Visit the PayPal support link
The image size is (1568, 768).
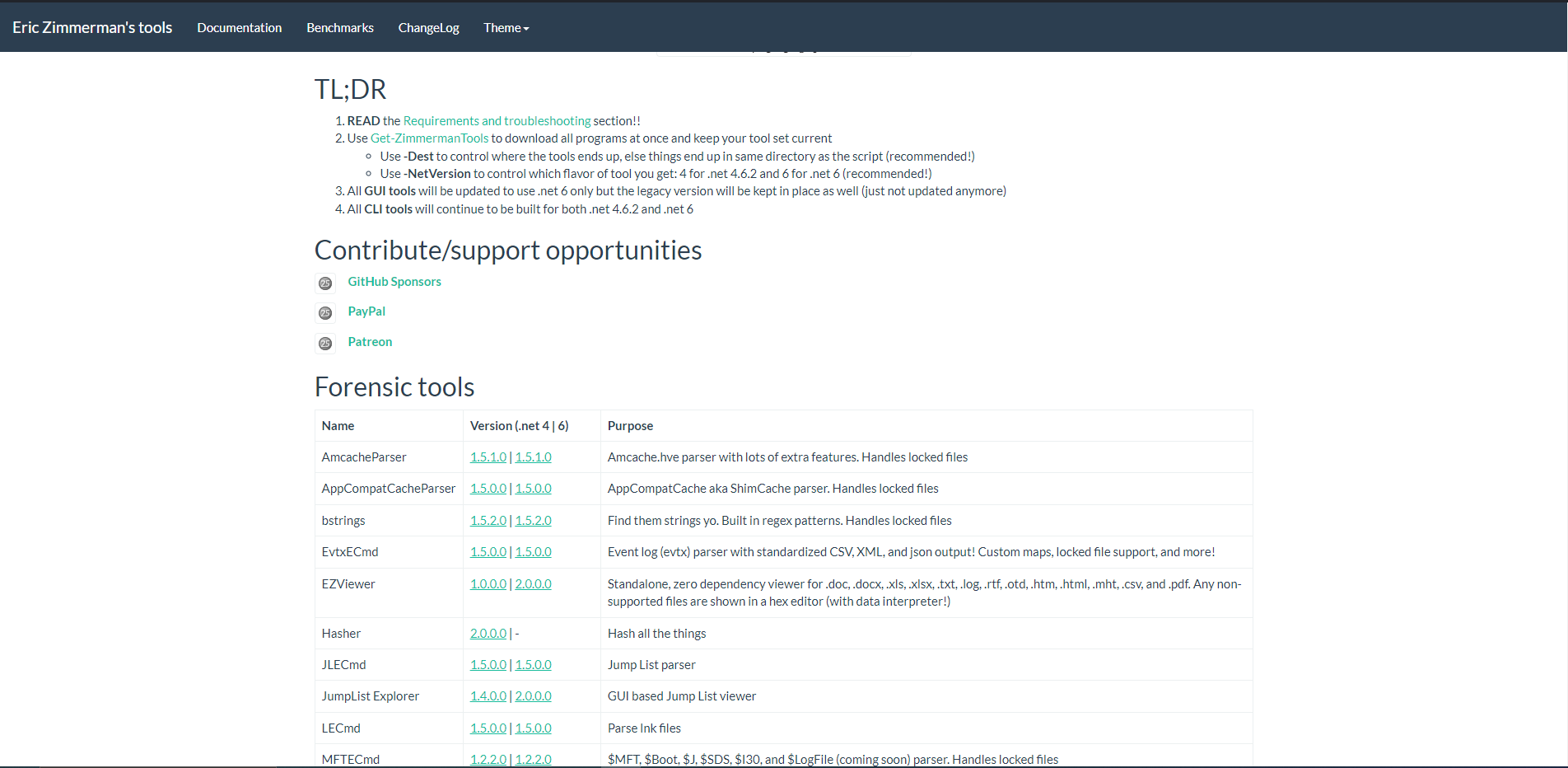366,311
